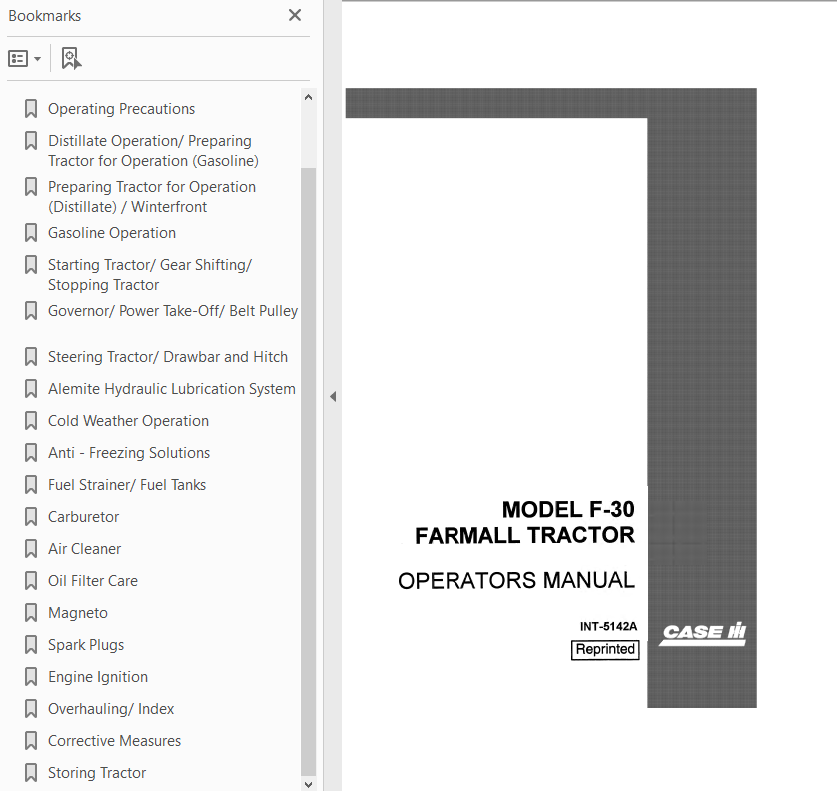Click bookmark icon beside Preparing Tractor (Distillate) / Winterfront
This screenshot has height=791, width=837.
(31, 187)
